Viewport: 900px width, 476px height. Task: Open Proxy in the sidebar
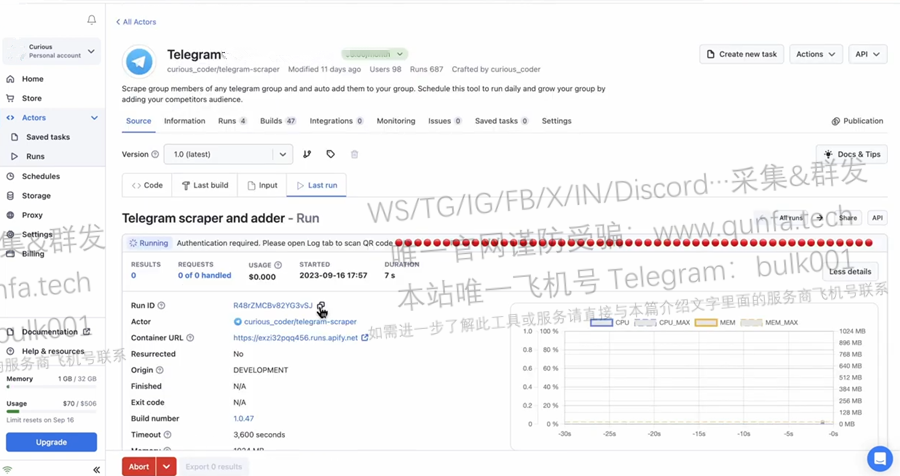[x=32, y=215]
